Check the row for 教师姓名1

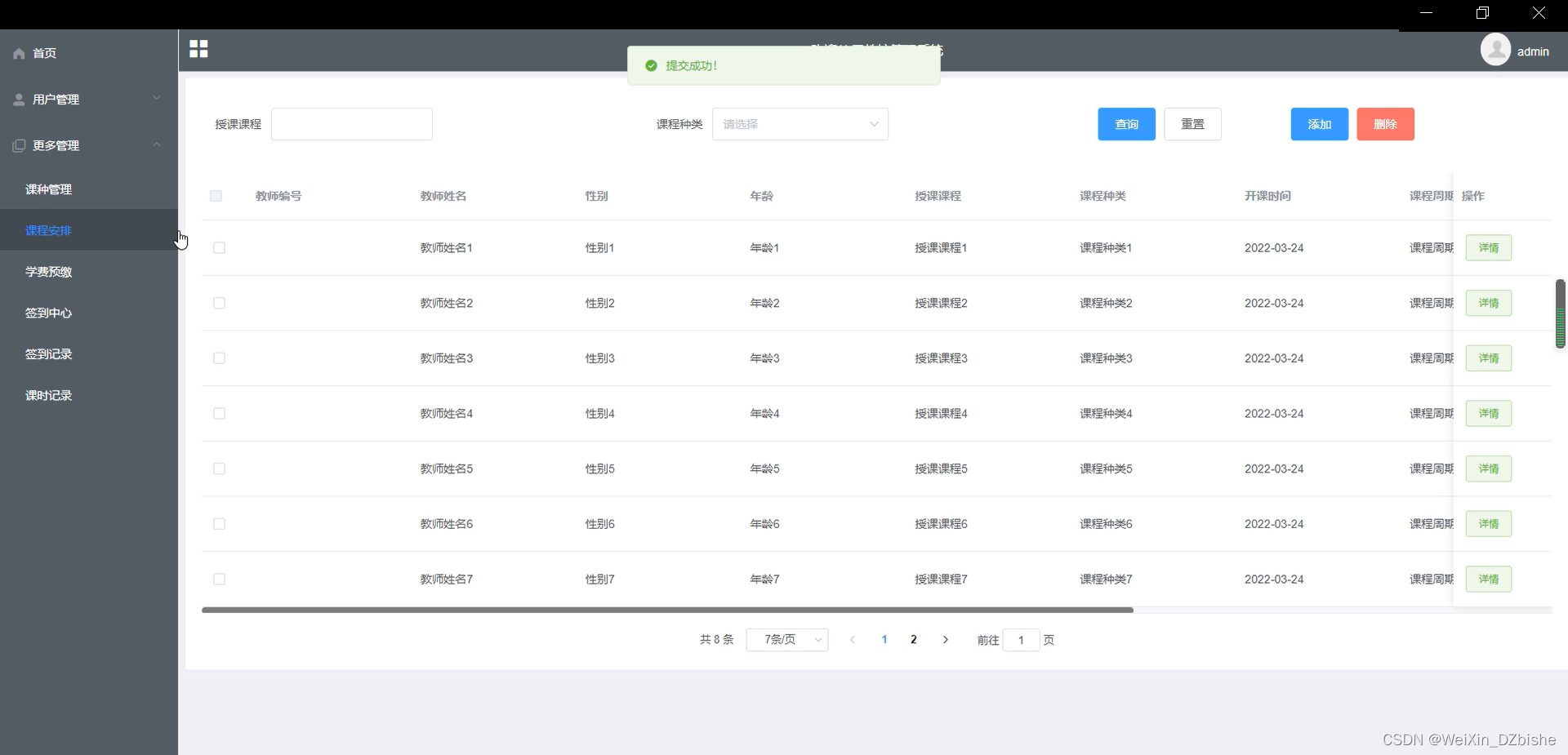pyautogui.click(x=219, y=248)
